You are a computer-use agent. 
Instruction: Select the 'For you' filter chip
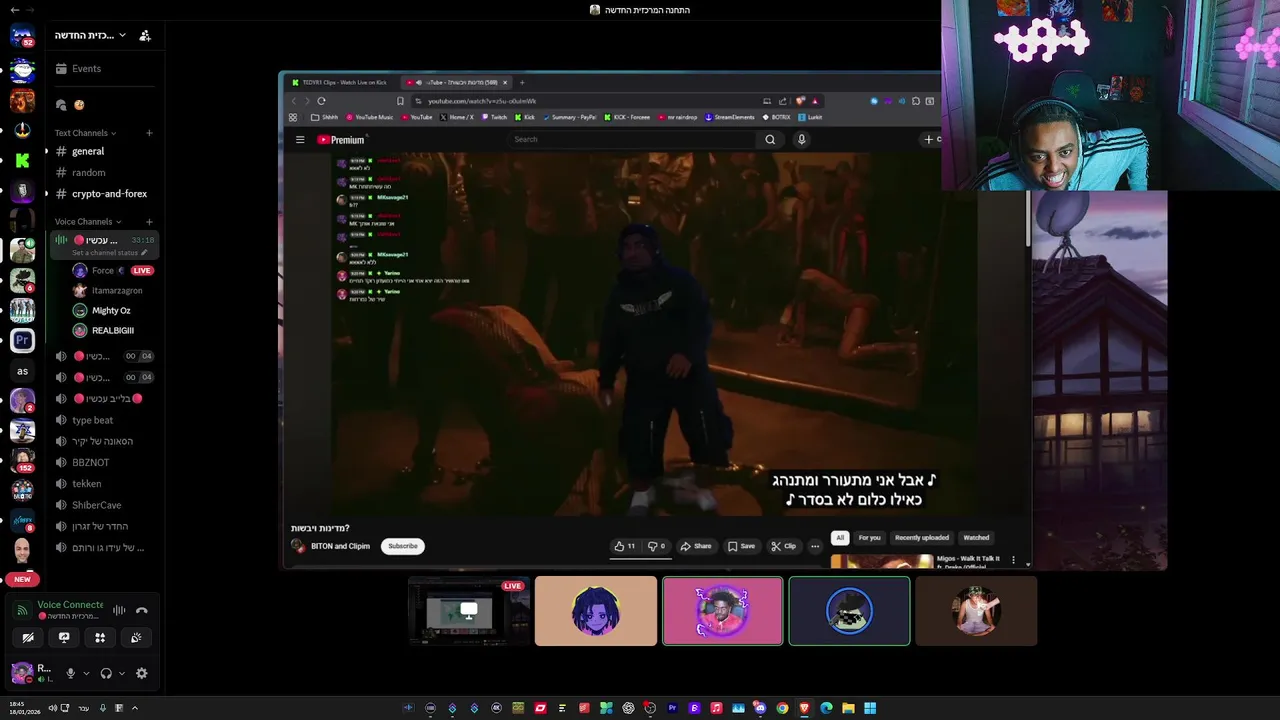pyautogui.click(x=870, y=538)
